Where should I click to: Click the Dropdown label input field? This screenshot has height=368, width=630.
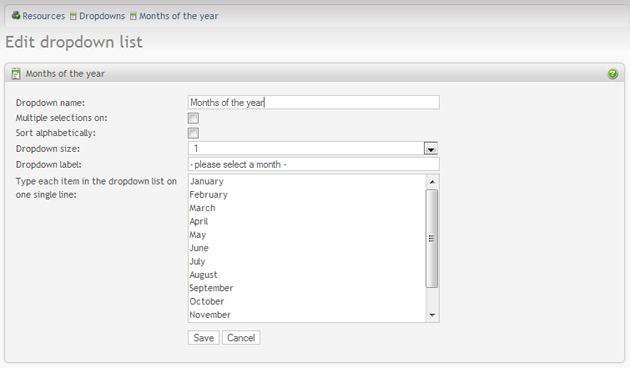tap(313, 164)
